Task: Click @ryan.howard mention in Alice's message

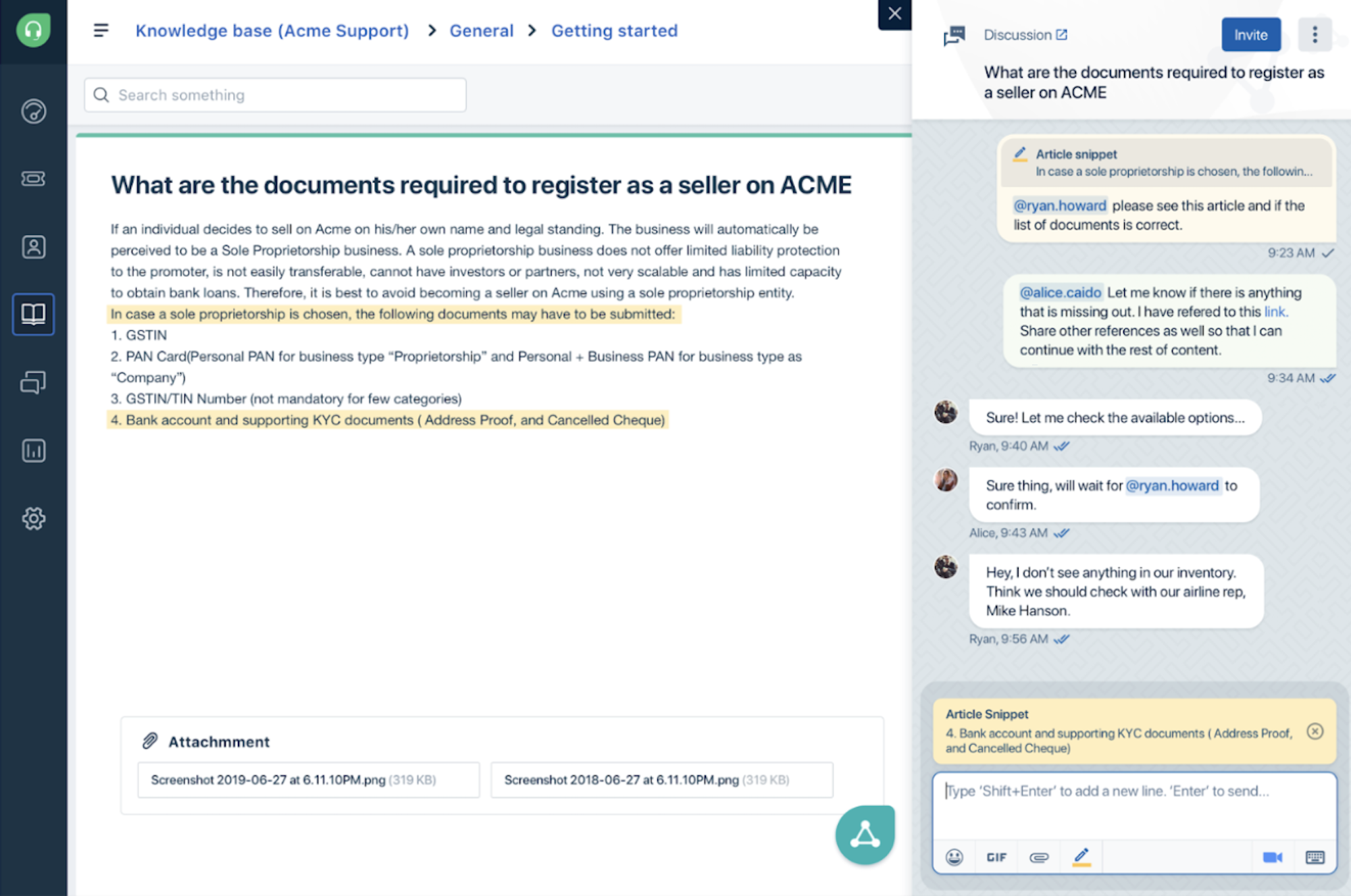Action: [x=1173, y=485]
